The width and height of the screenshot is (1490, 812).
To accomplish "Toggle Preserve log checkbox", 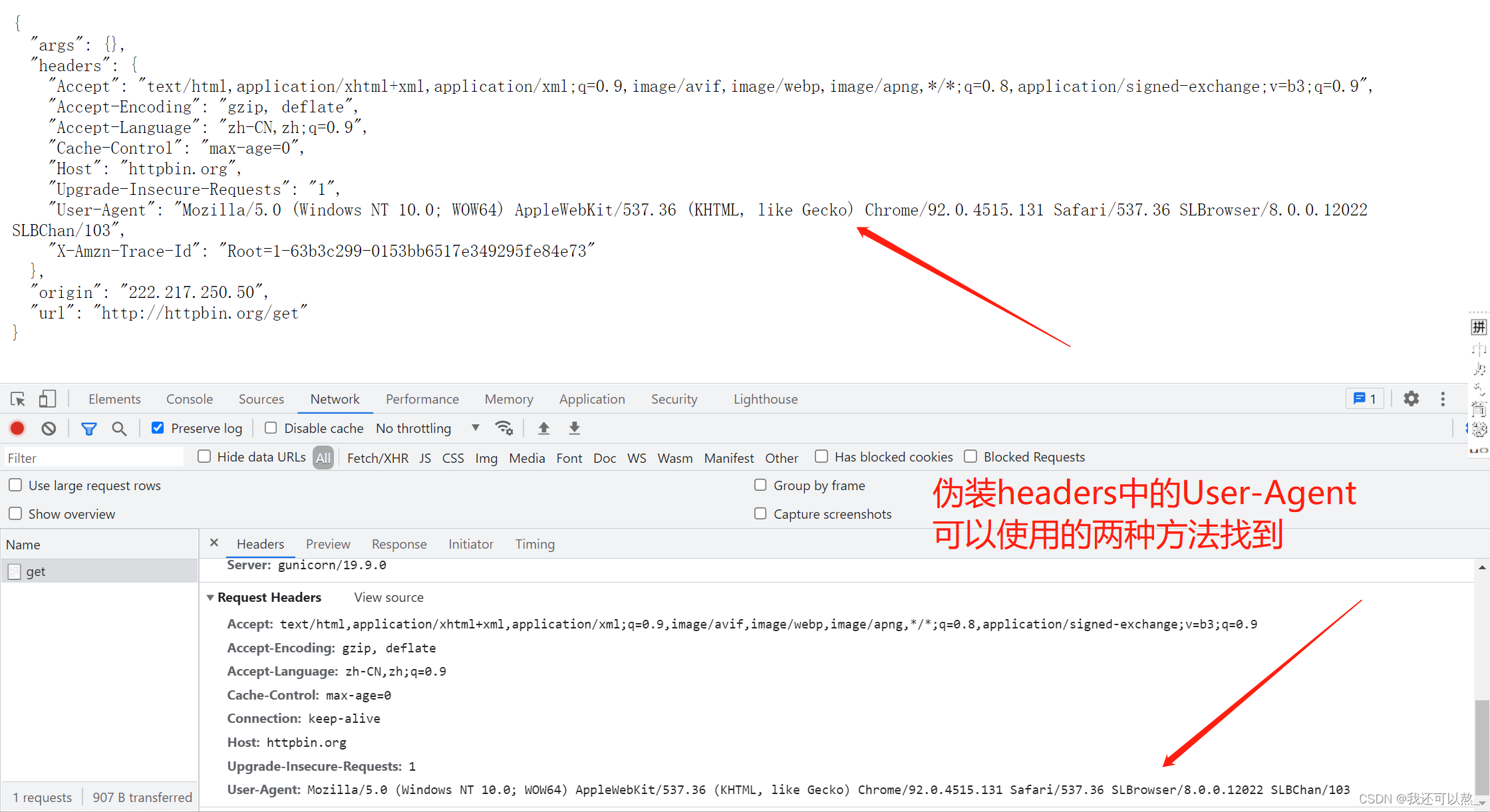I will pyautogui.click(x=158, y=428).
